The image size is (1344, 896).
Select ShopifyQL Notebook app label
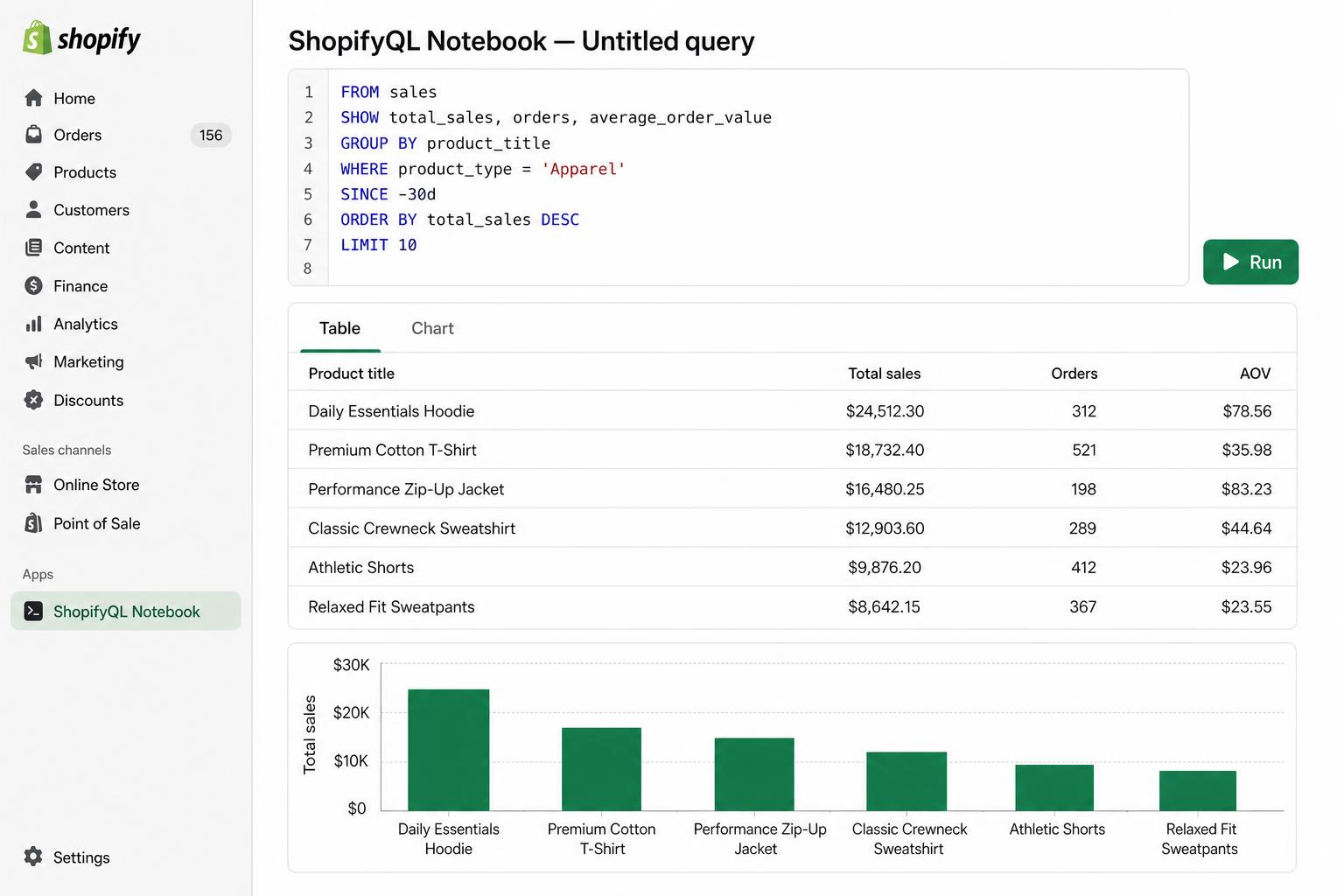tap(127, 612)
